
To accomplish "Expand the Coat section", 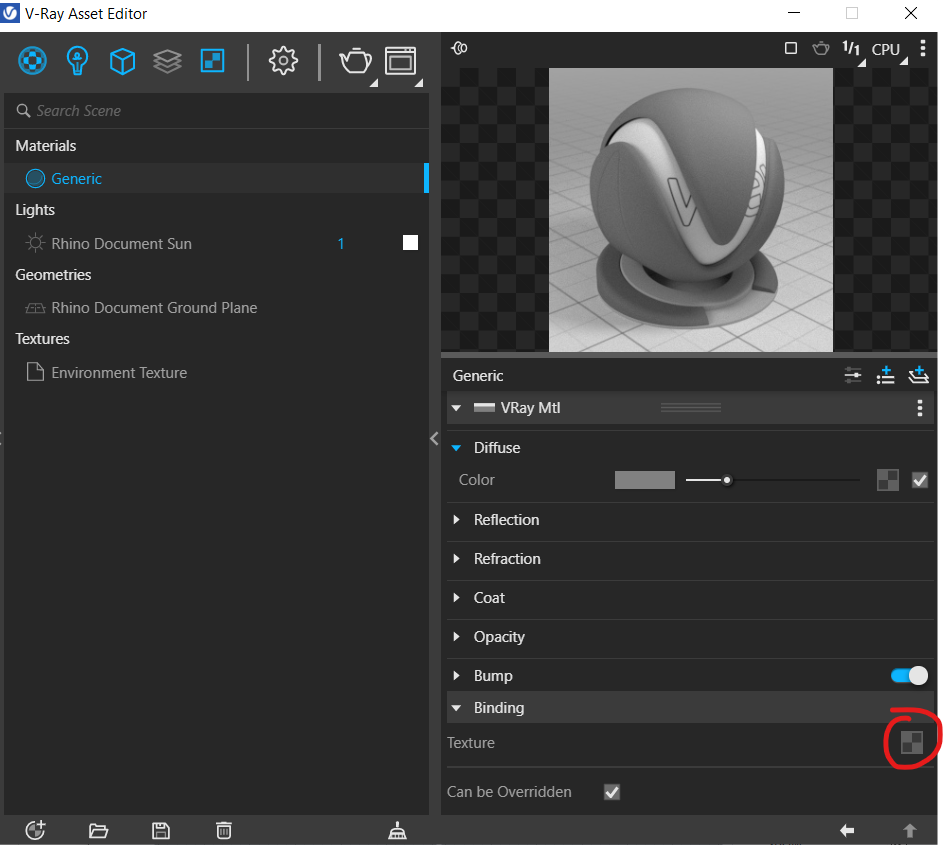I will [x=456, y=597].
